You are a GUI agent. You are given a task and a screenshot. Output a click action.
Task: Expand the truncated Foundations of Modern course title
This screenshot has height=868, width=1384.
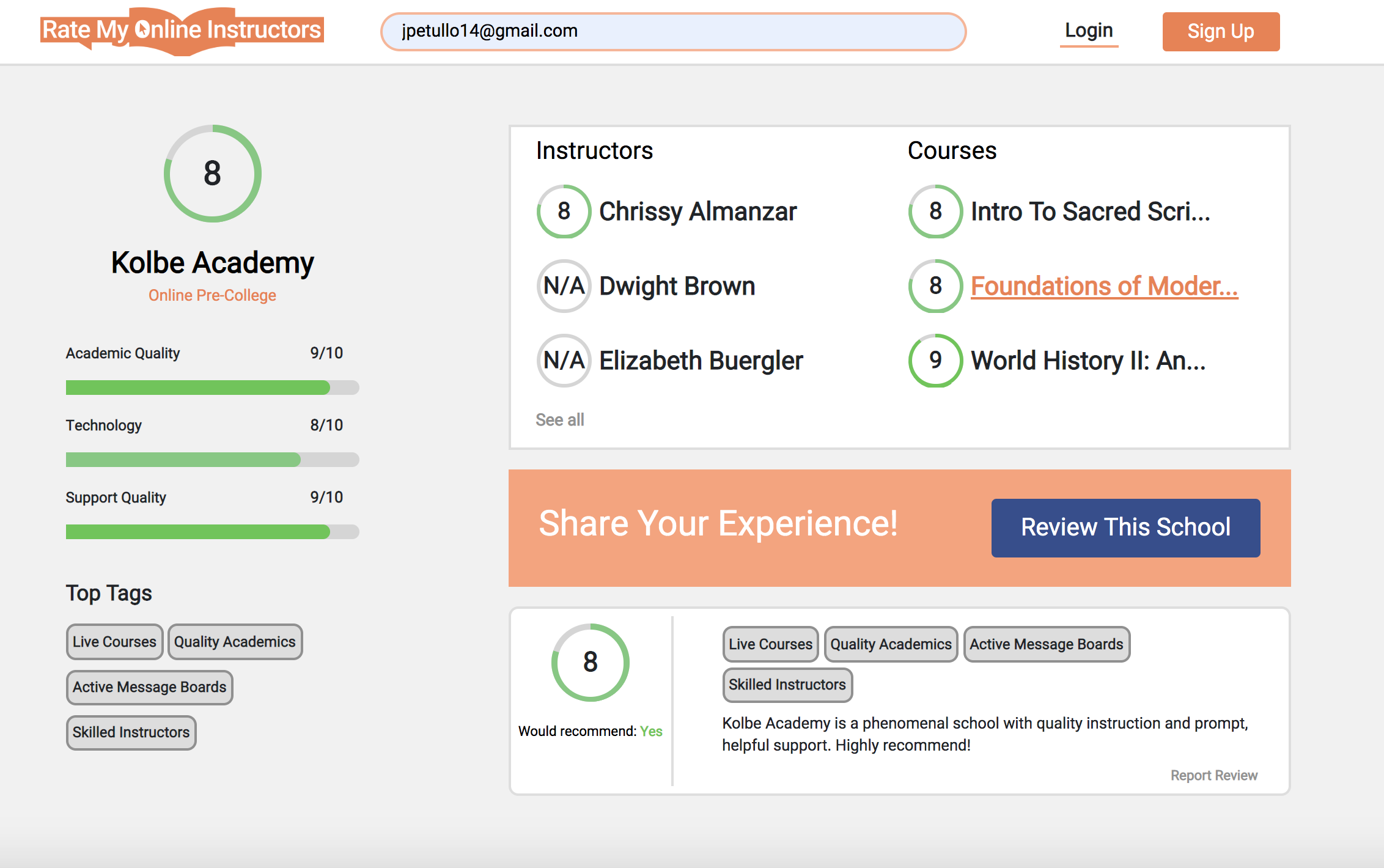1105,285
